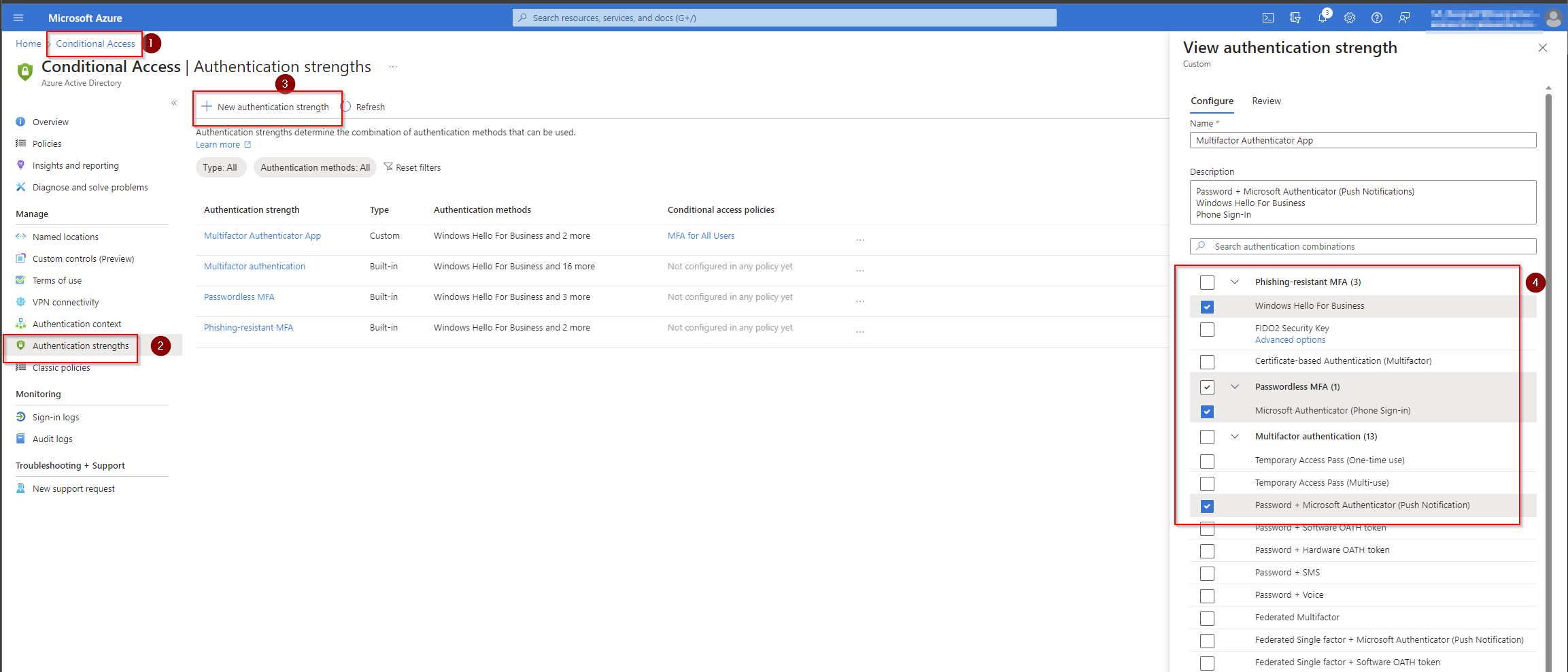
Task: Close the View authentication strength panel
Action: click(1542, 48)
